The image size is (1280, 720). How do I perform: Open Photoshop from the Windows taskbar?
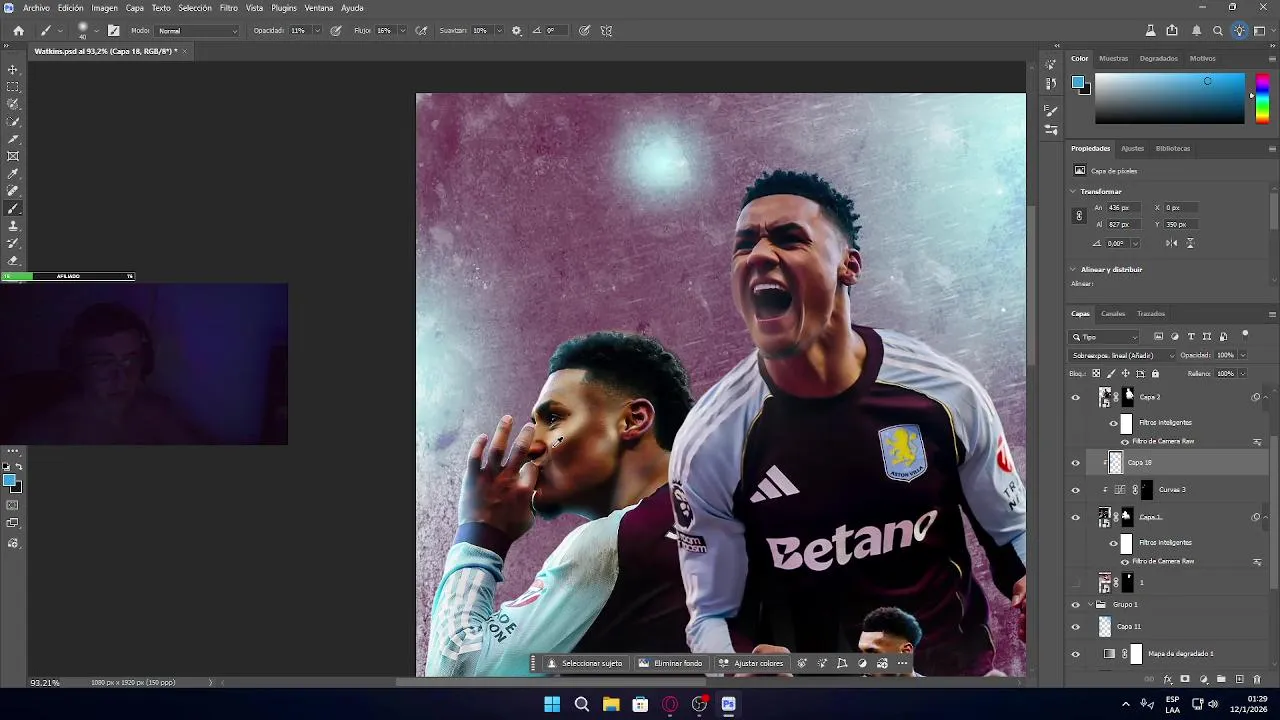729,704
